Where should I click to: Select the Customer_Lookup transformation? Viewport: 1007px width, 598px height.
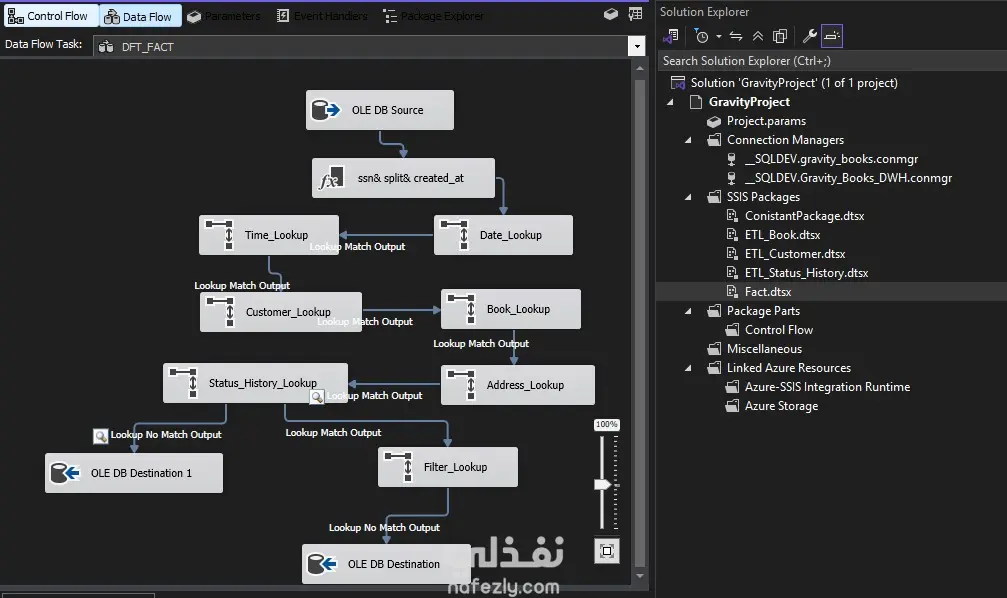[x=281, y=312]
